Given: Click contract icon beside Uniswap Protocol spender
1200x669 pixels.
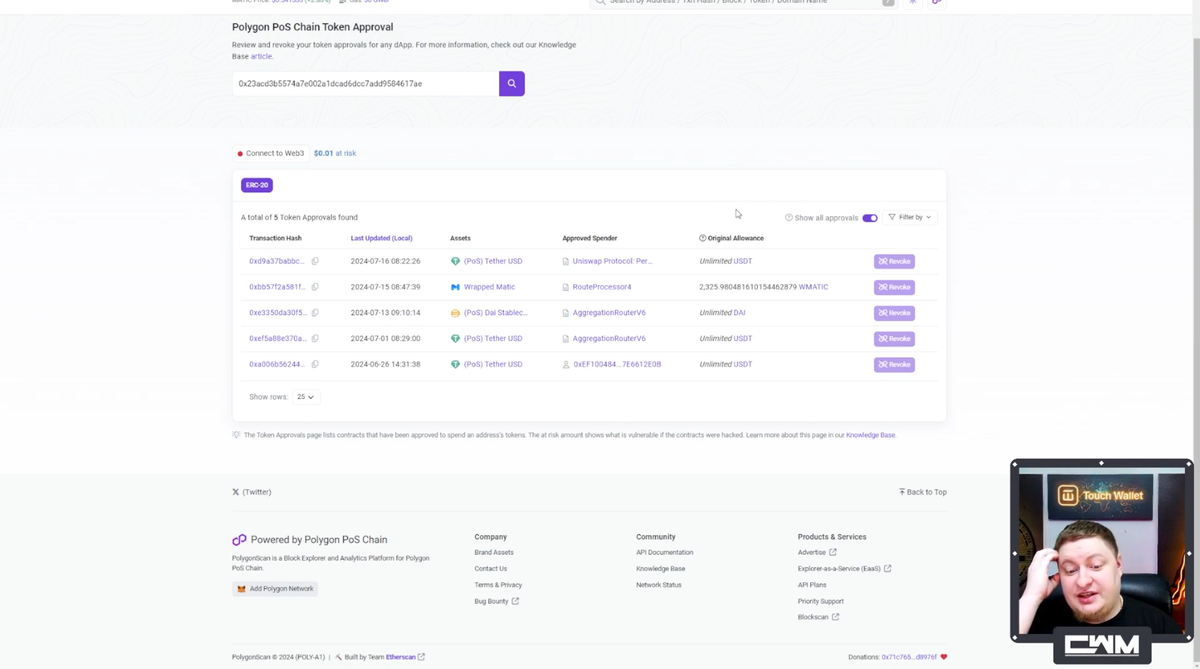Looking at the screenshot, I should 566,261.
